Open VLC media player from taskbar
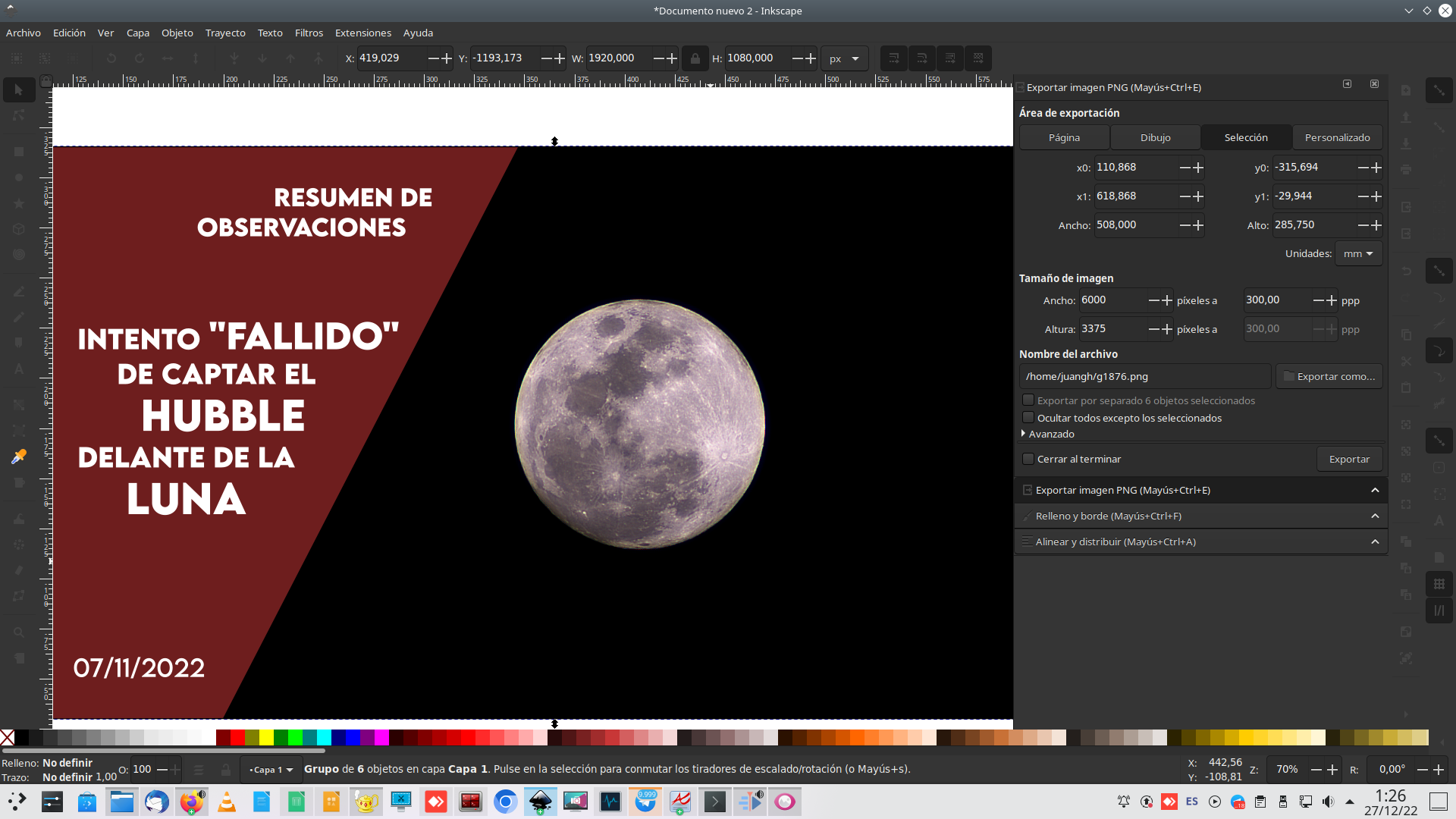Screen dimensions: 1456x819 tap(227, 802)
